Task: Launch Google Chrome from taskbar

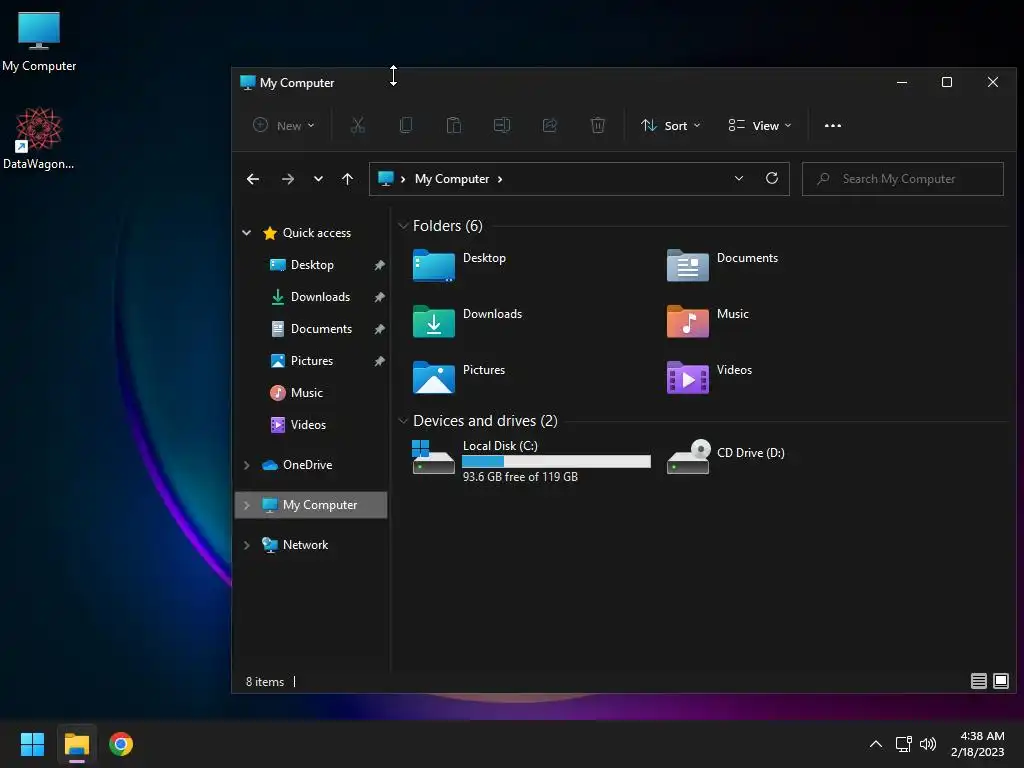Action: coord(121,744)
